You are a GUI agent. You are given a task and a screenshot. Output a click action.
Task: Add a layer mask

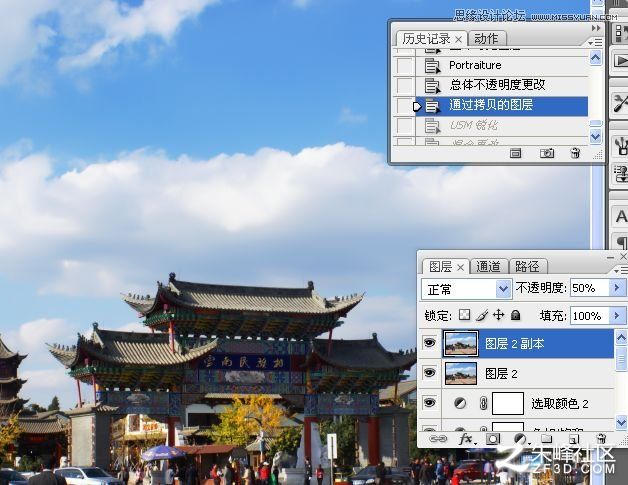tap(493, 439)
